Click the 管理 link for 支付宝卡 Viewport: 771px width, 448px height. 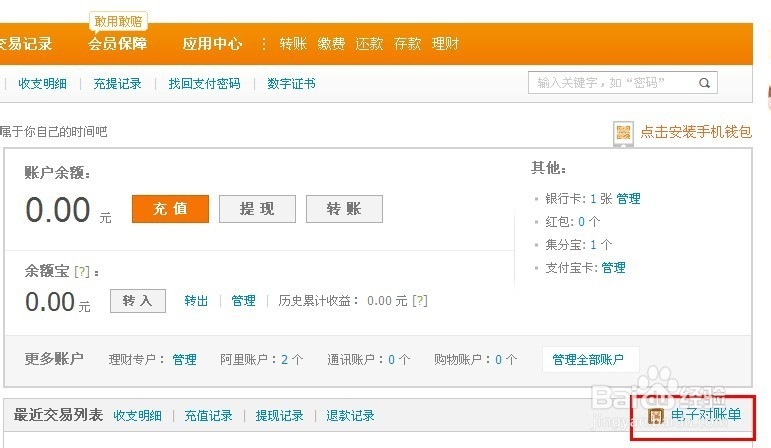(614, 268)
